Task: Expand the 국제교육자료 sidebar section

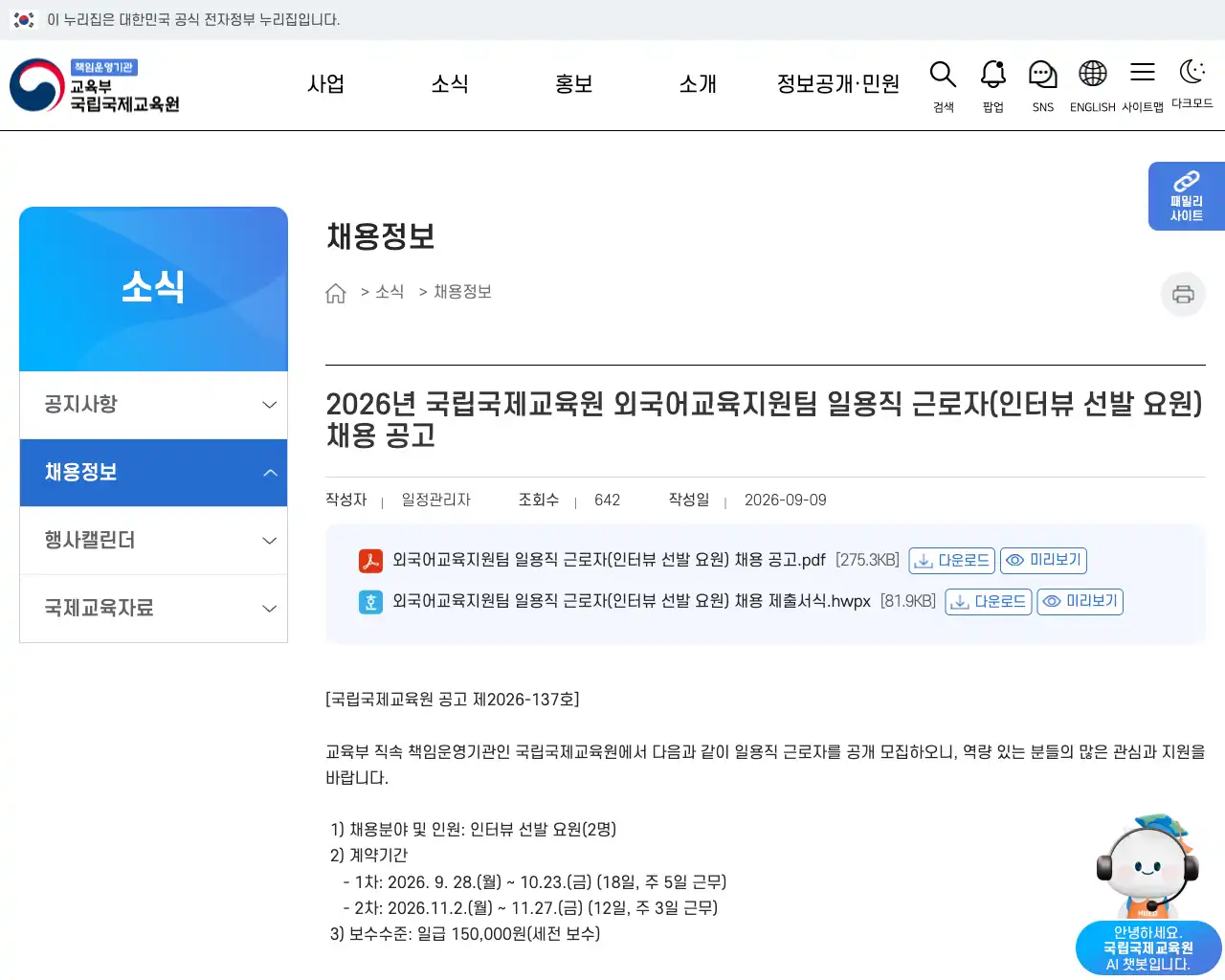Action: point(153,609)
